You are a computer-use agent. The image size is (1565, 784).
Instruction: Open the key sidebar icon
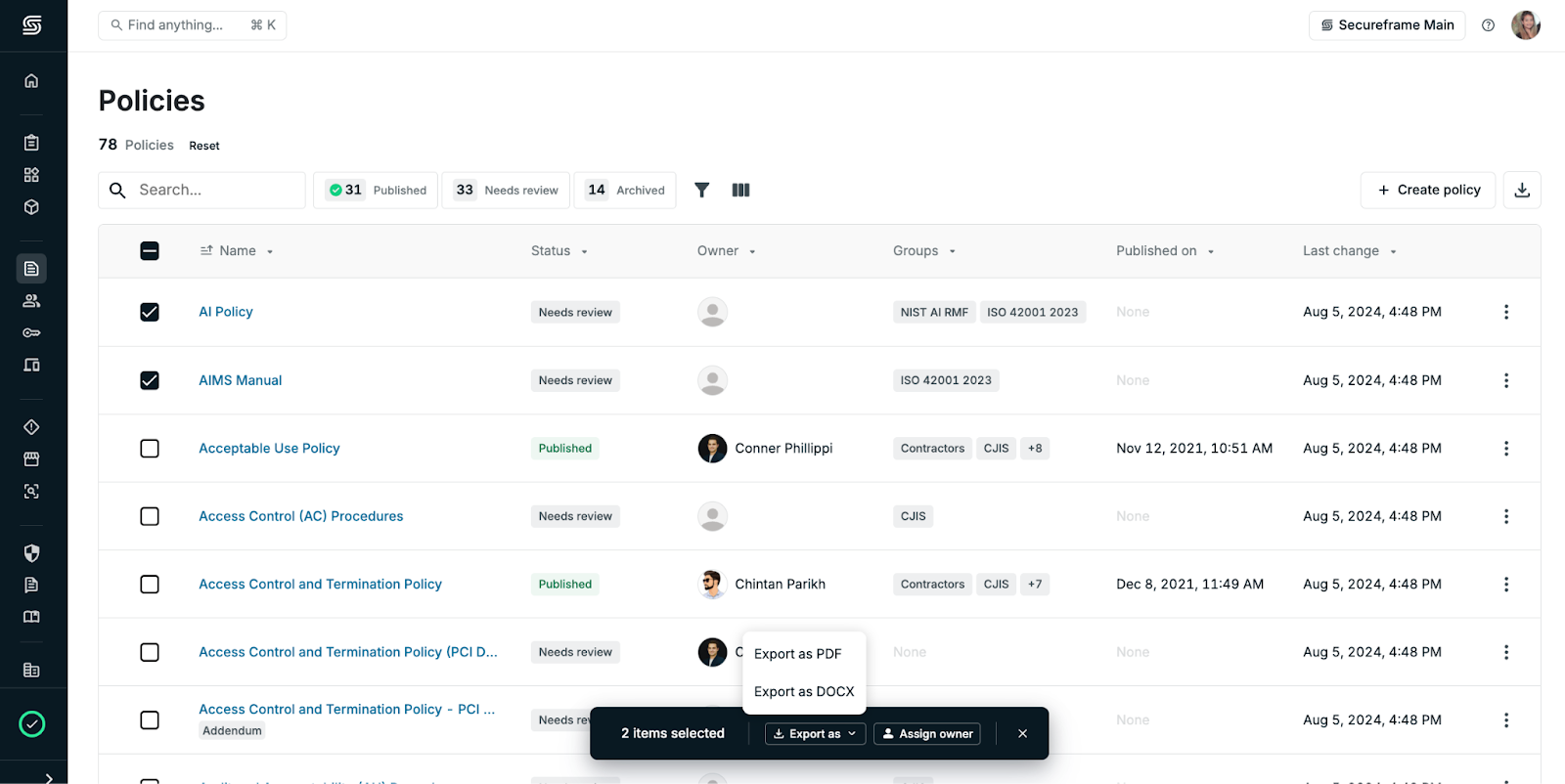pos(31,333)
